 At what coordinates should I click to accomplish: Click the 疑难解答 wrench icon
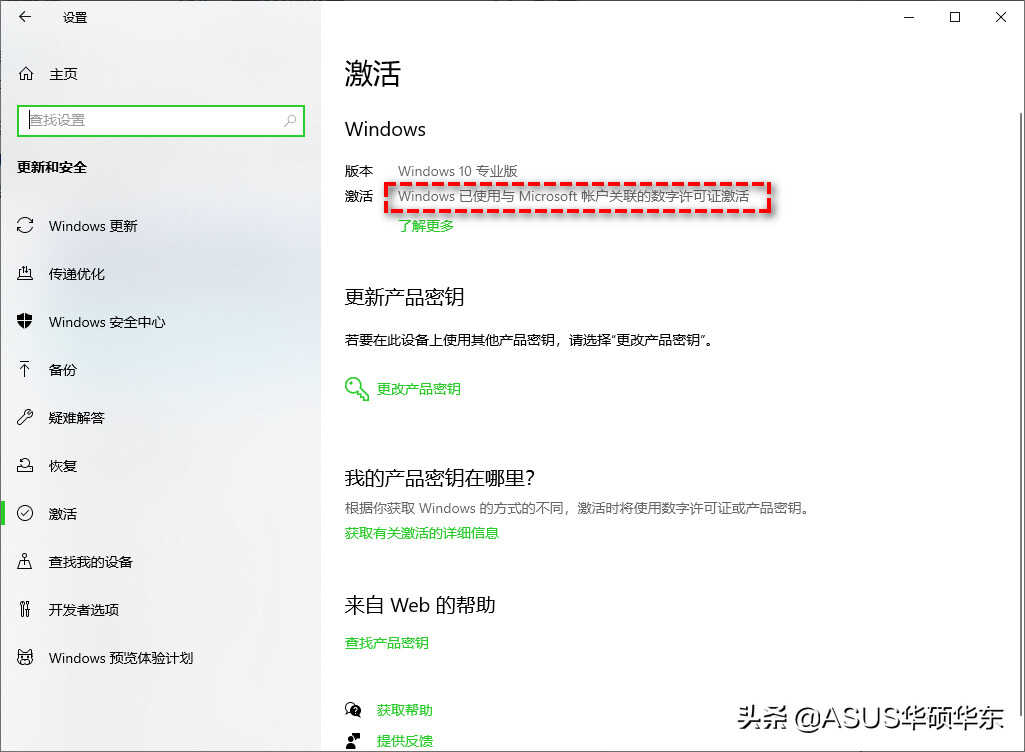(26, 418)
